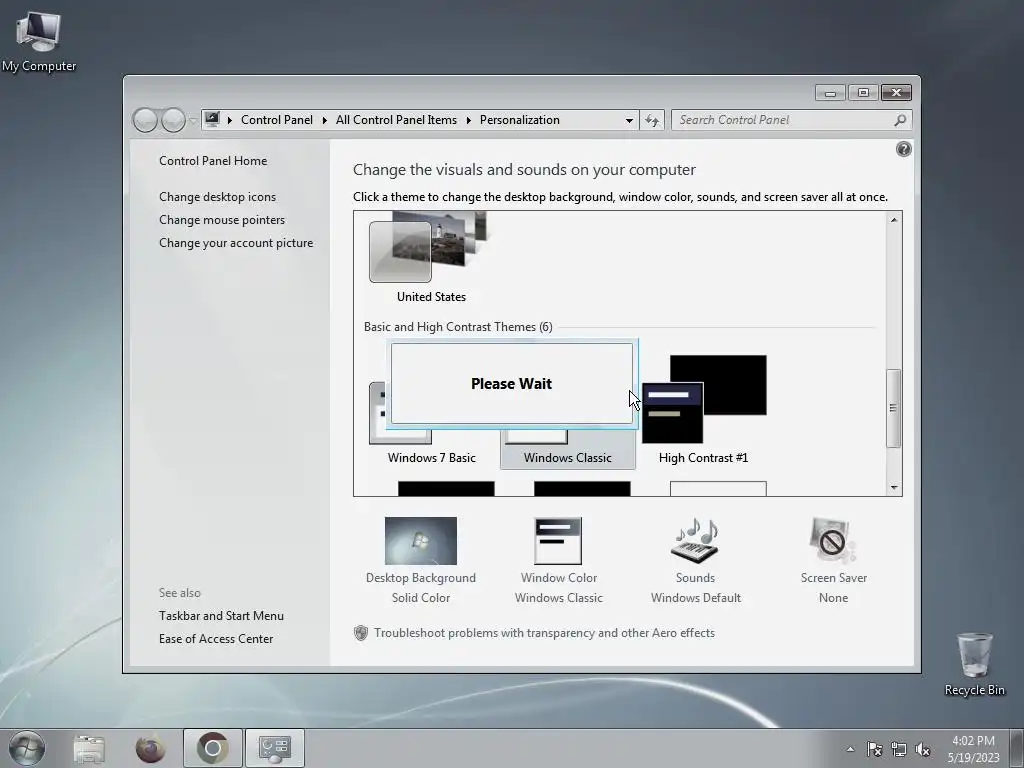Viewport: 1024px width, 768px height.
Task: Switch to the Chrome taskbar button
Action: (x=213, y=748)
